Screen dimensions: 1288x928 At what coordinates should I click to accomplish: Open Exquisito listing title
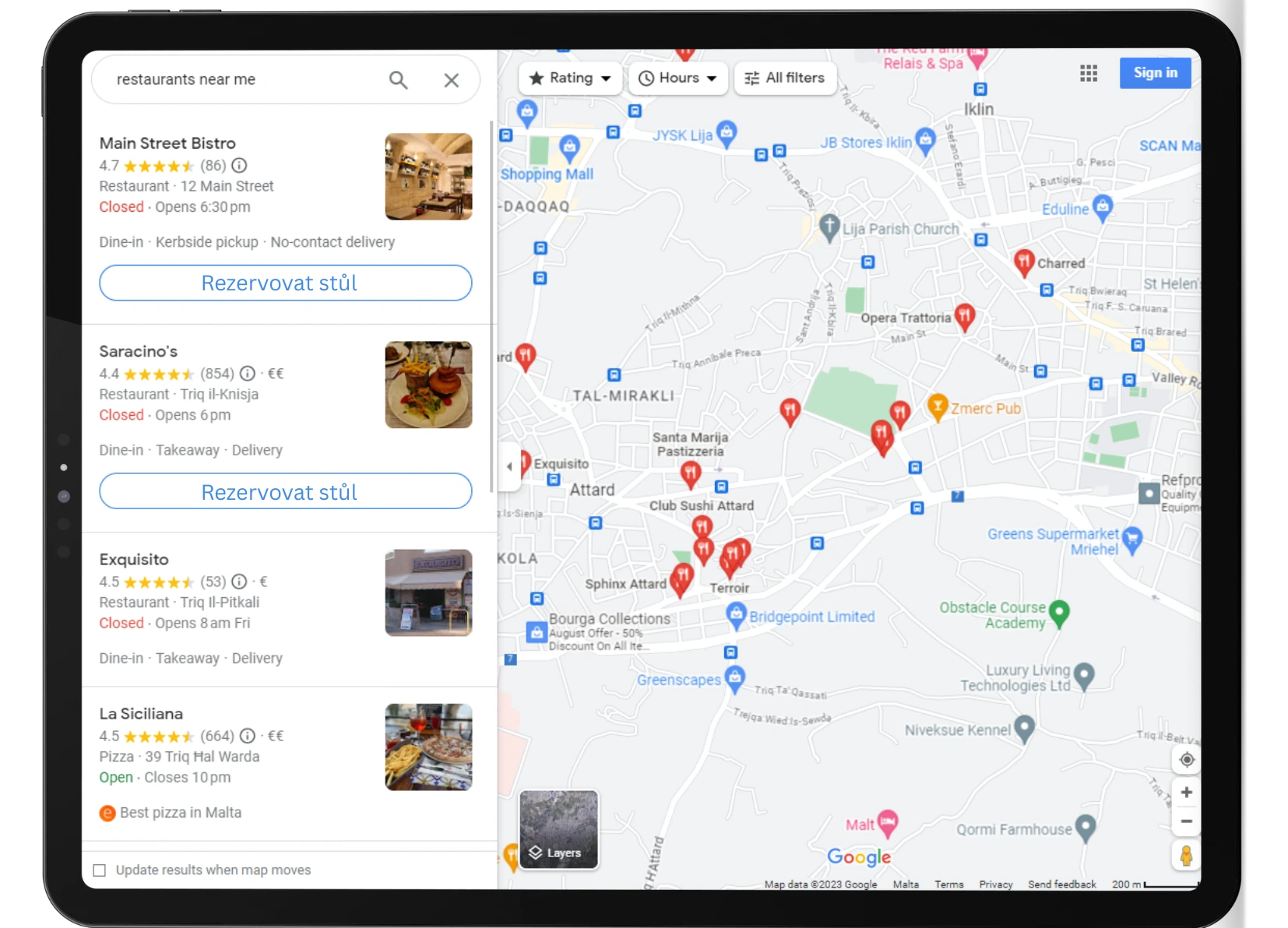coord(134,559)
